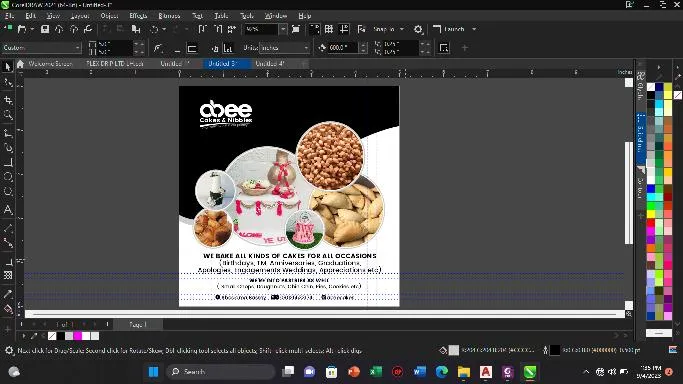Click the Save icon in the toolbar

click(44, 29)
